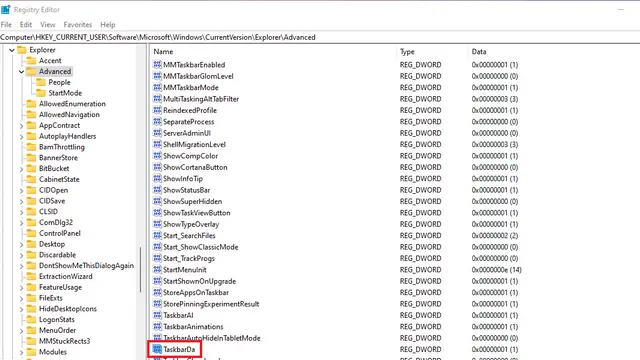Open the View menu
The width and height of the screenshot is (640, 360).
point(47,24)
